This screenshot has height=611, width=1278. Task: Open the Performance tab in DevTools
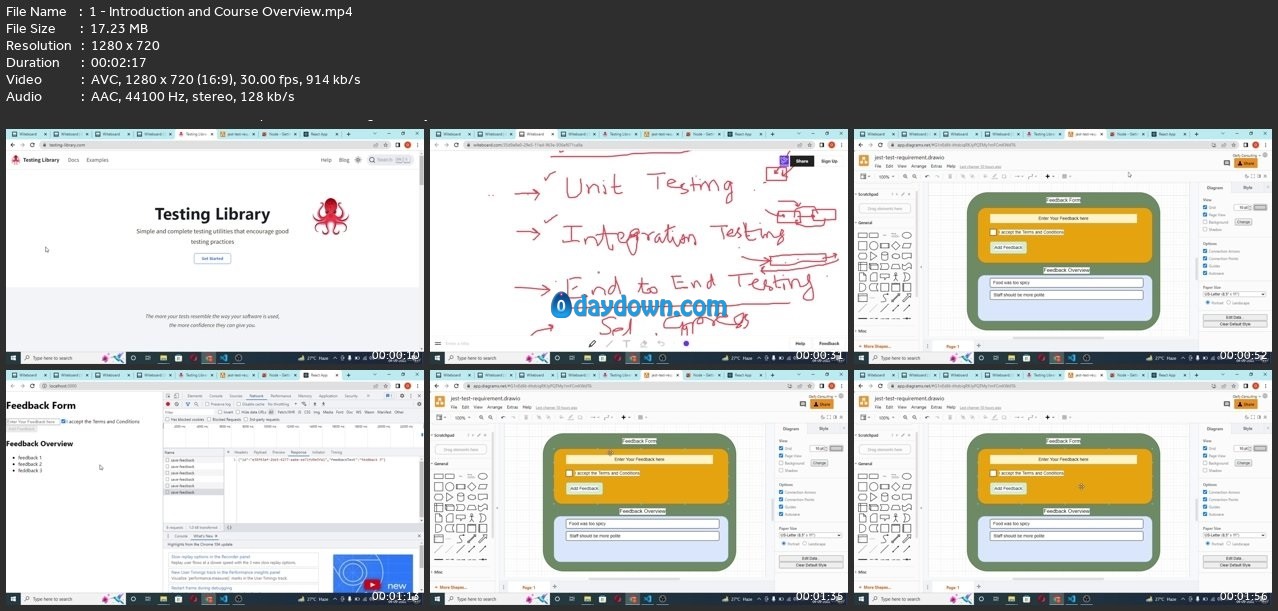tap(281, 396)
